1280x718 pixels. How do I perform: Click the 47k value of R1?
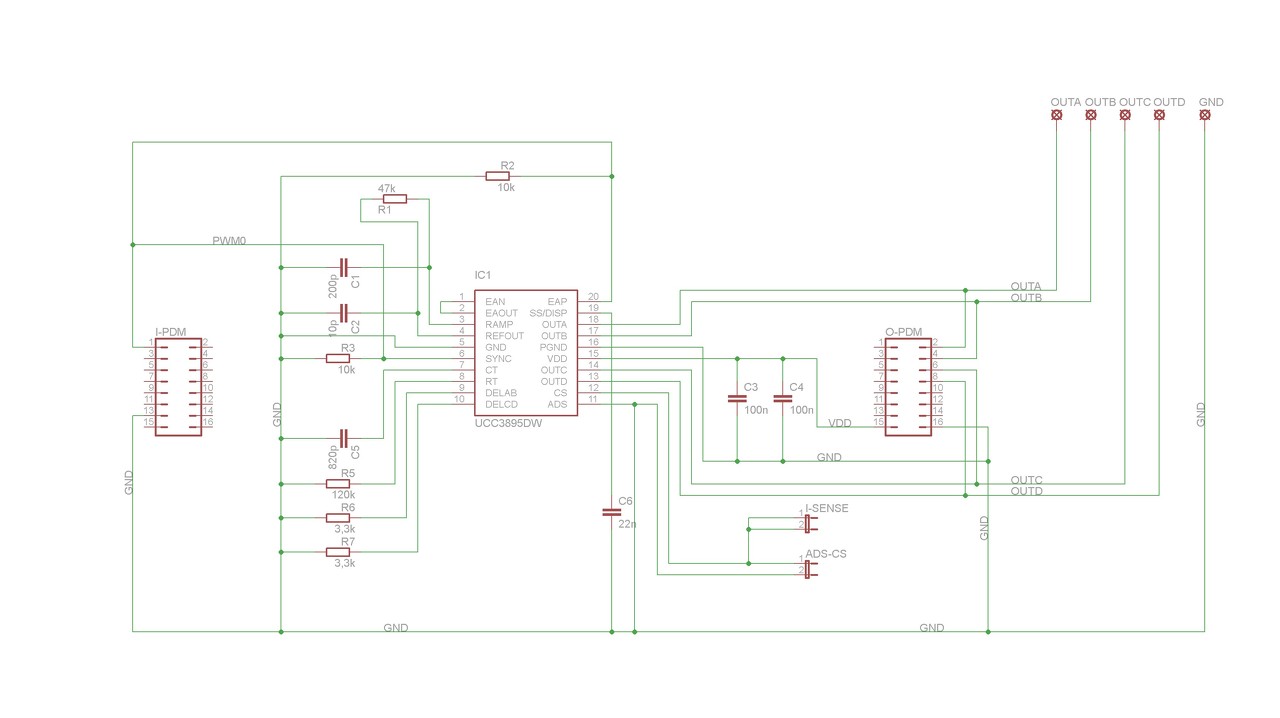[386, 188]
